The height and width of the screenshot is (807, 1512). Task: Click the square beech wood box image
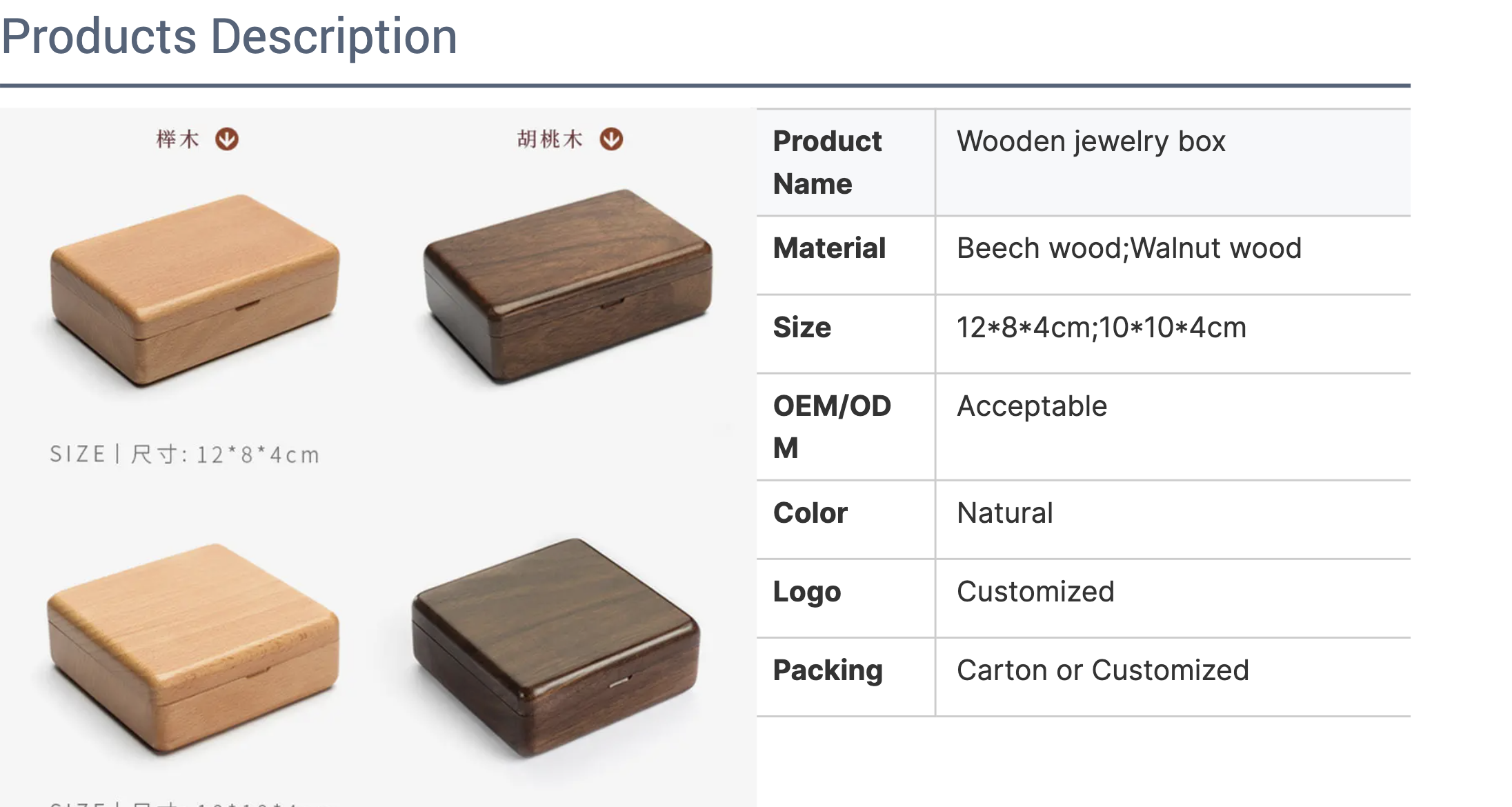tap(193, 649)
